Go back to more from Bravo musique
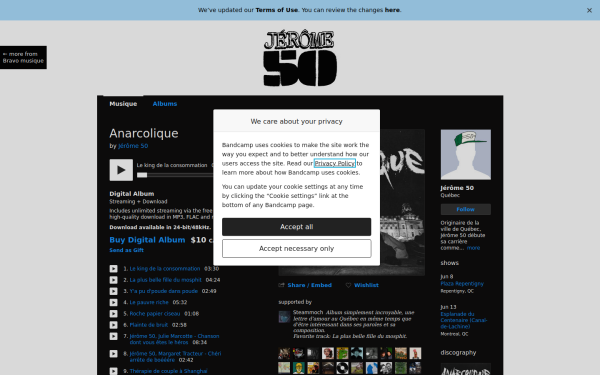This screenshot has width=600, height=375. (x=23, y=57)
